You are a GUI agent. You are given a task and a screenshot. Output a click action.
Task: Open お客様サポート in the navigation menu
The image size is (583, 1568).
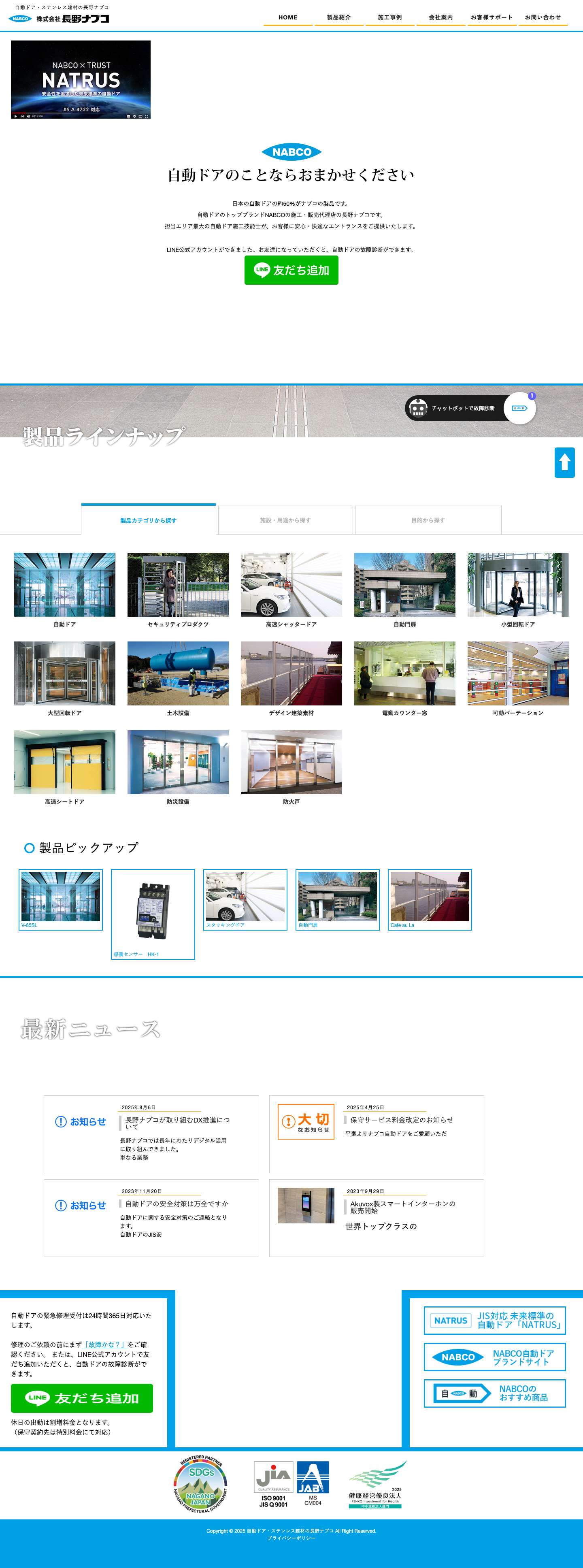point(492,18)
